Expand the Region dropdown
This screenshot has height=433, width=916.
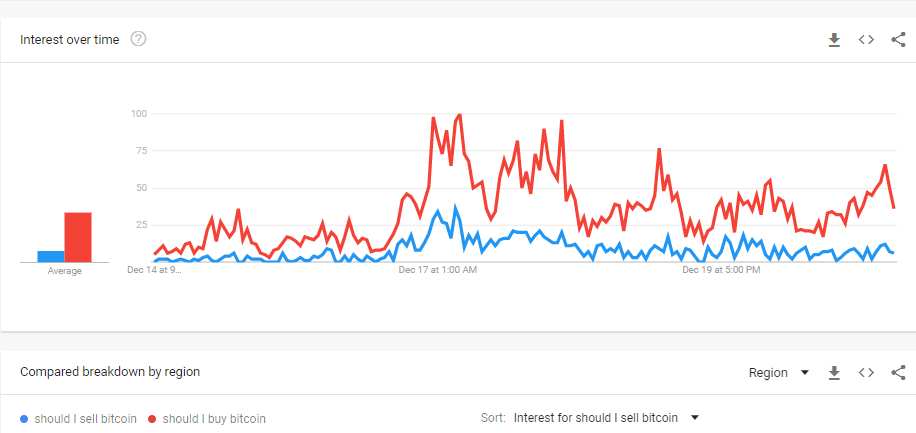tap(779, 373)
